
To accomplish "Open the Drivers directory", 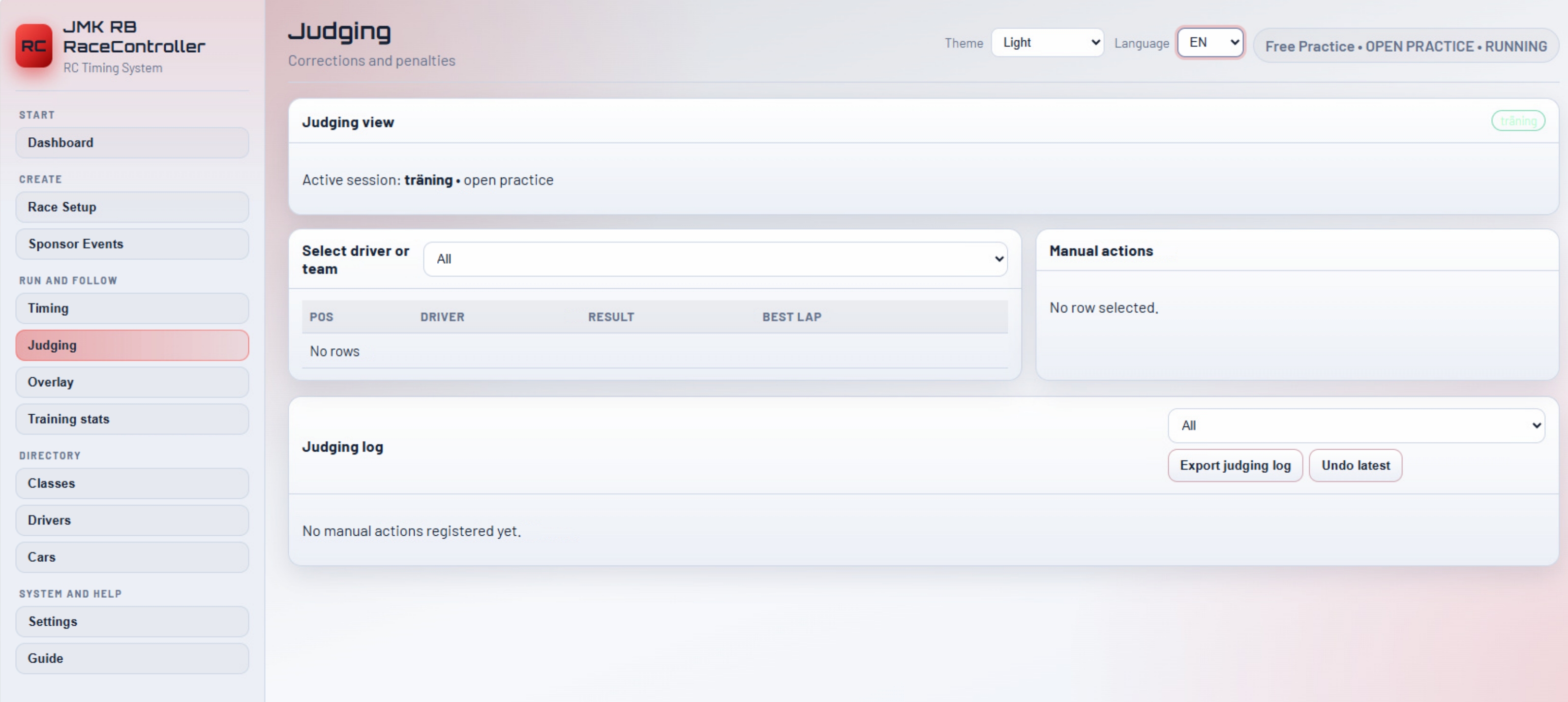I will coord(132,520).
